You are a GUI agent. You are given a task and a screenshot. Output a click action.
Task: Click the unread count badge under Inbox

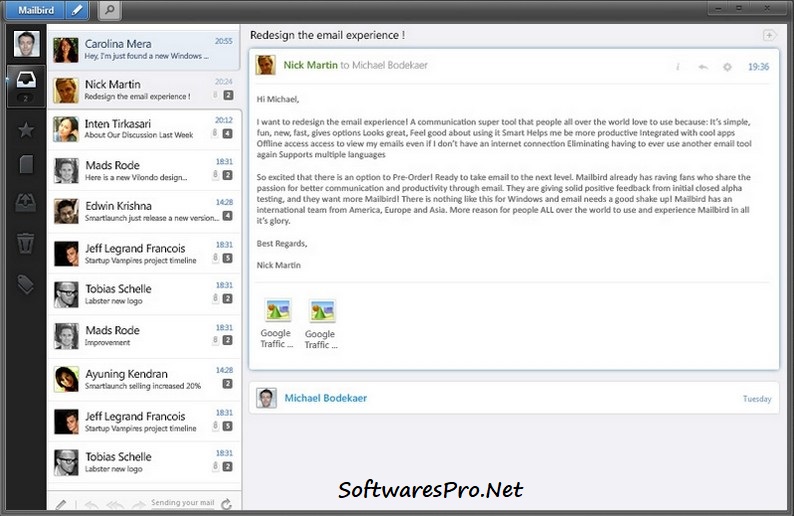pos(26,98)
